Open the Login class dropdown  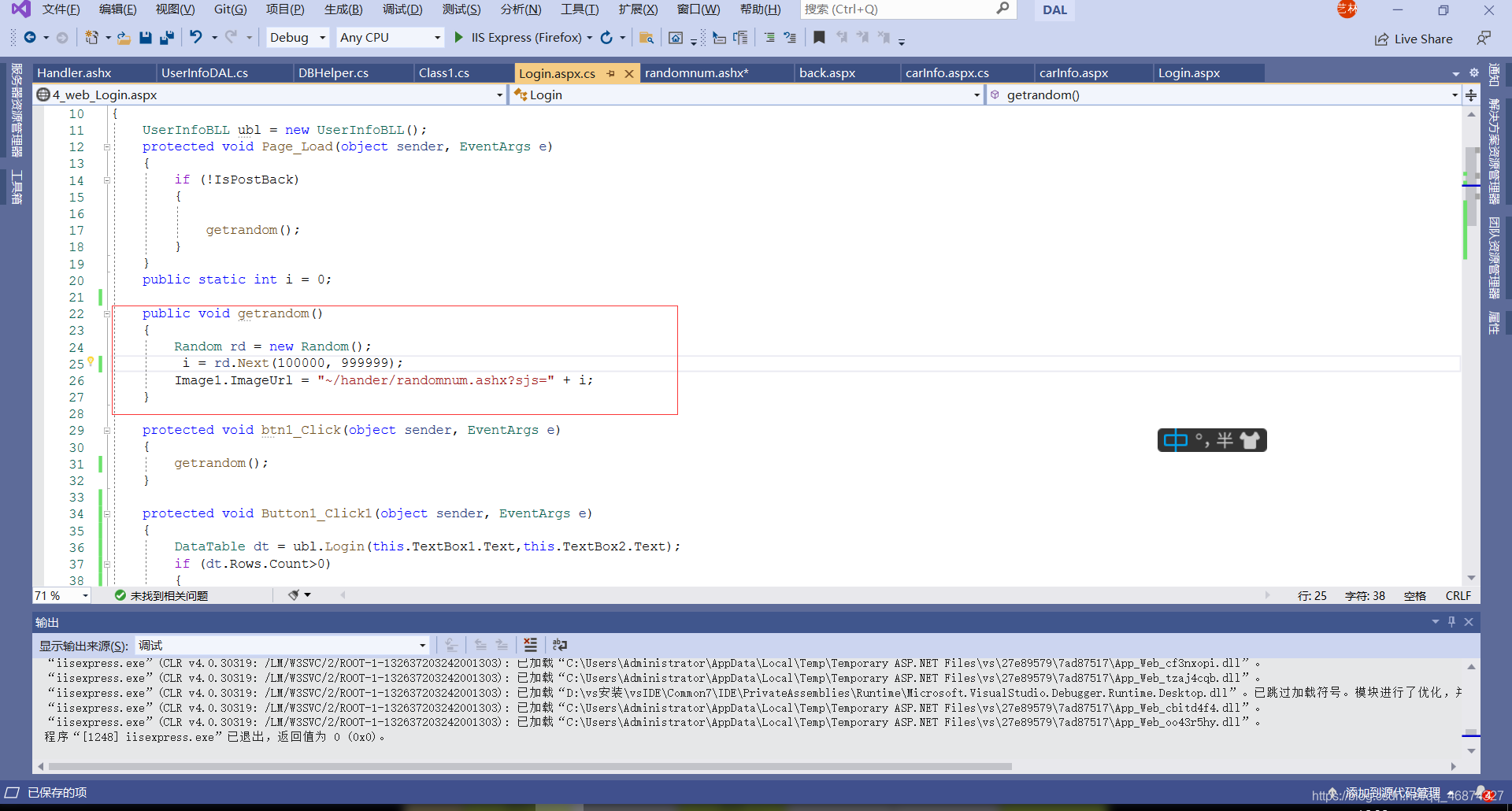click(x=747, y=94)
